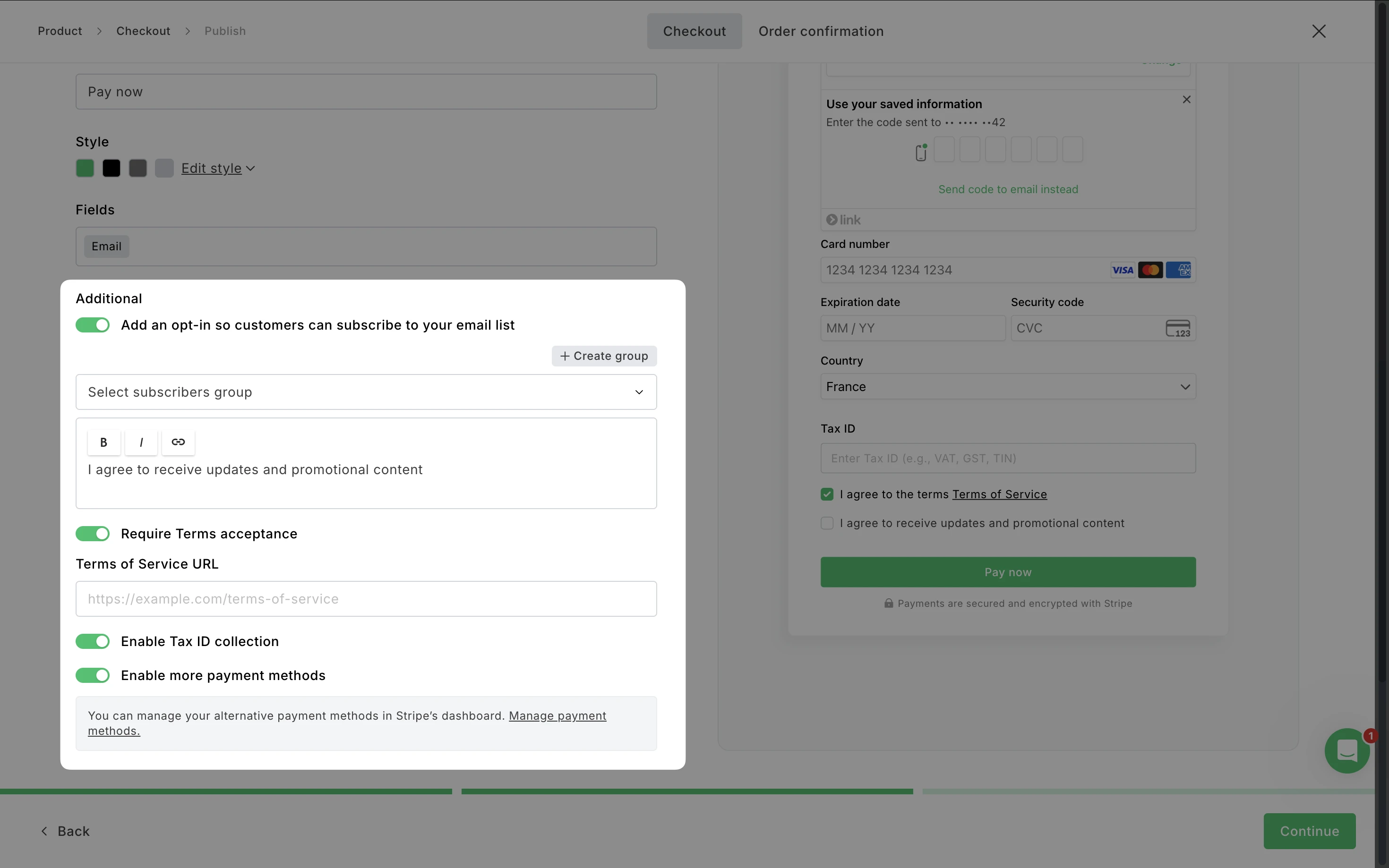Click the Create group button
This screenshot has height=868, width=1389.
[x=604, y=356]
